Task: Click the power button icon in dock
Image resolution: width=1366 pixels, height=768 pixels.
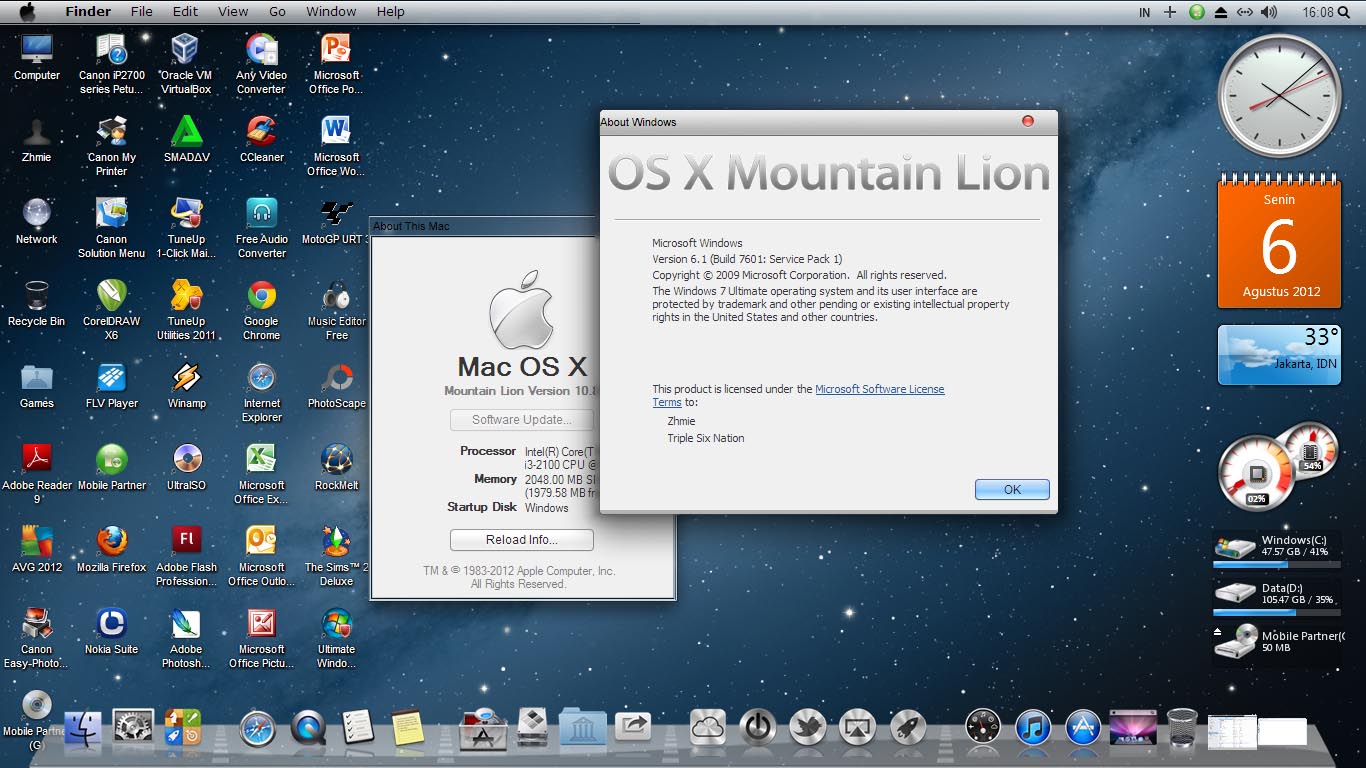Action: click(758, 727)
